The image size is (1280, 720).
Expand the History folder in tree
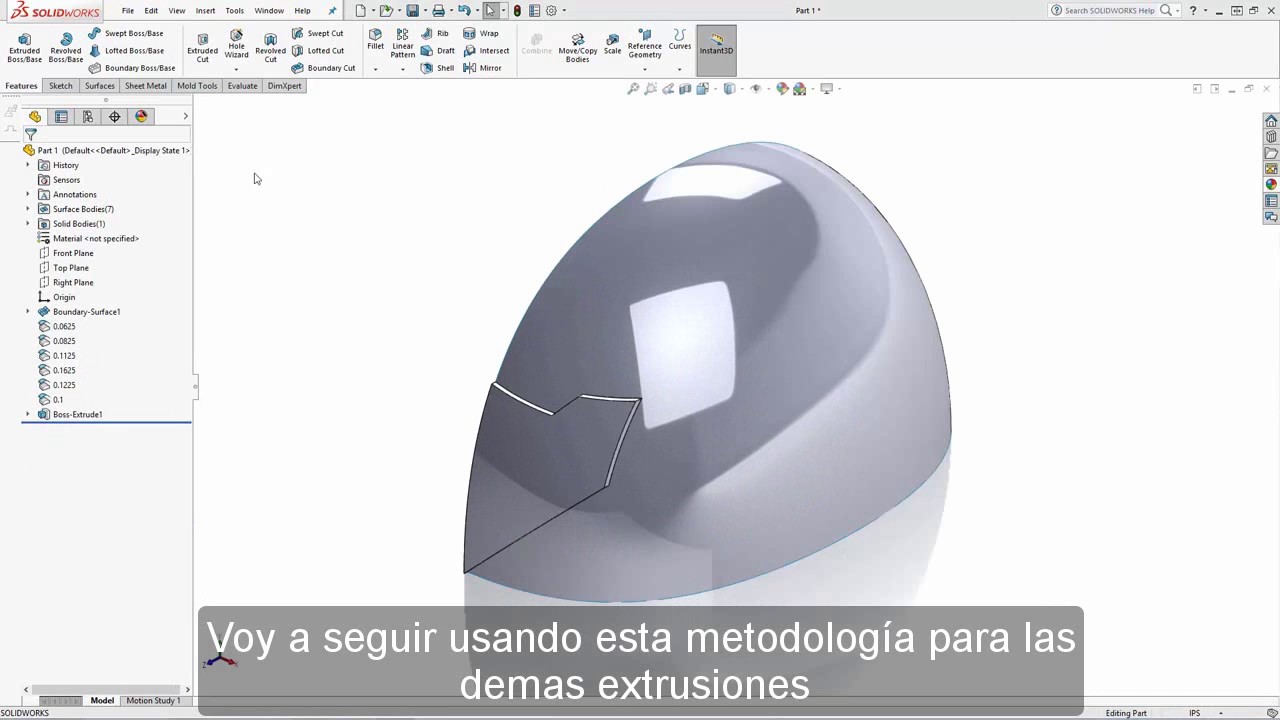[x=28, y=165]
